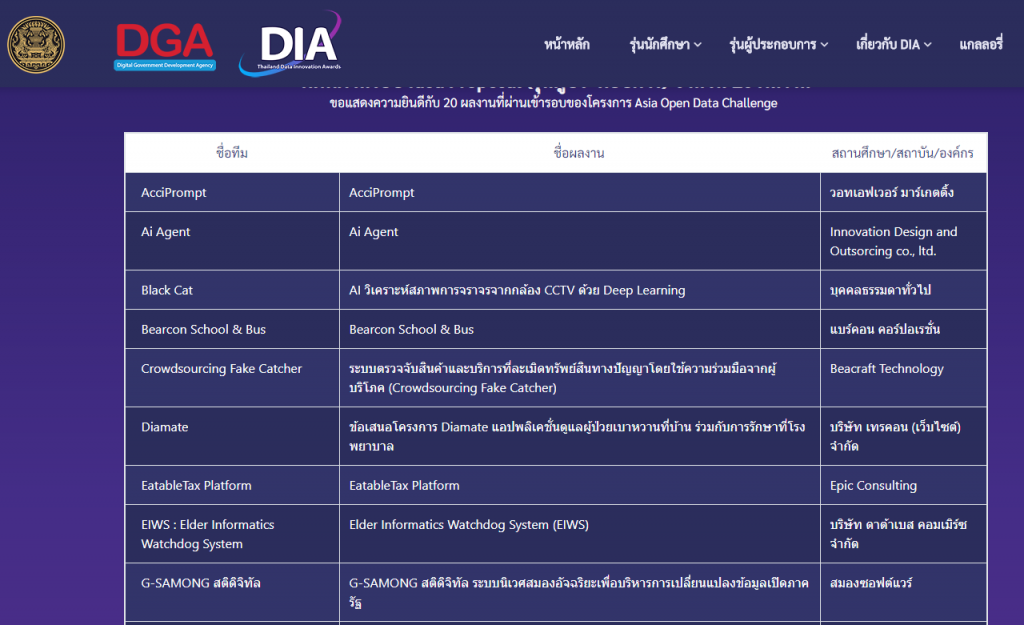Select the Ai Agent team name cell

pyautogui.click(x=232, y=241)
